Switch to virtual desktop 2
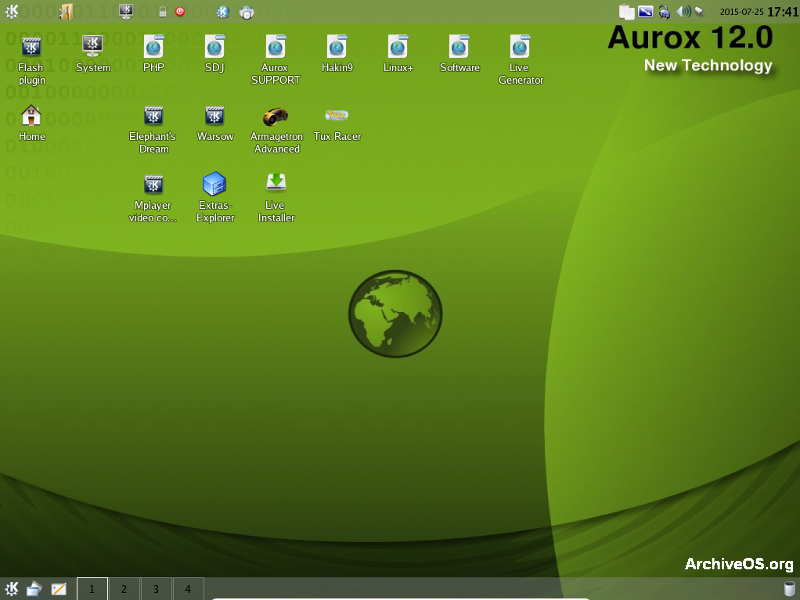The width and height of the screenshot is (800, 600). (124, 589)
